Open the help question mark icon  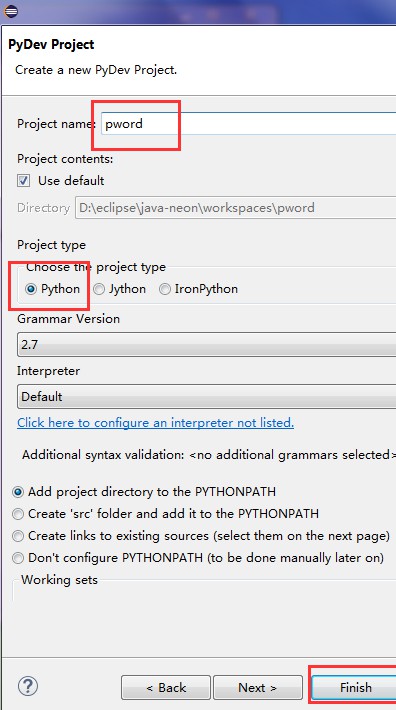[28, 686]
